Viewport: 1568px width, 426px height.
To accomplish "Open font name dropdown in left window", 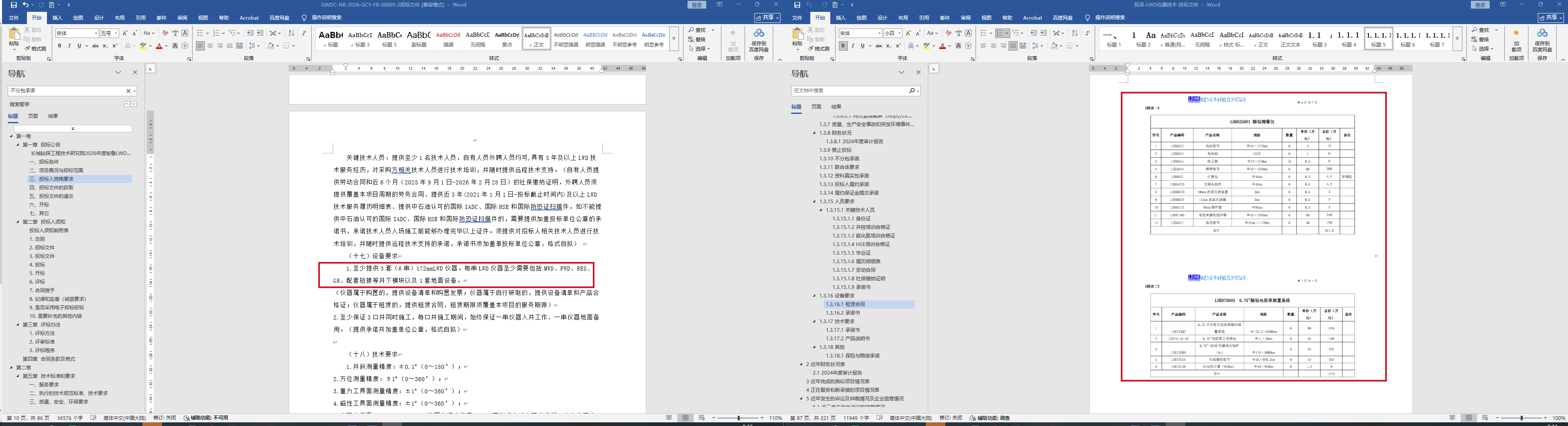I will 95,33.
